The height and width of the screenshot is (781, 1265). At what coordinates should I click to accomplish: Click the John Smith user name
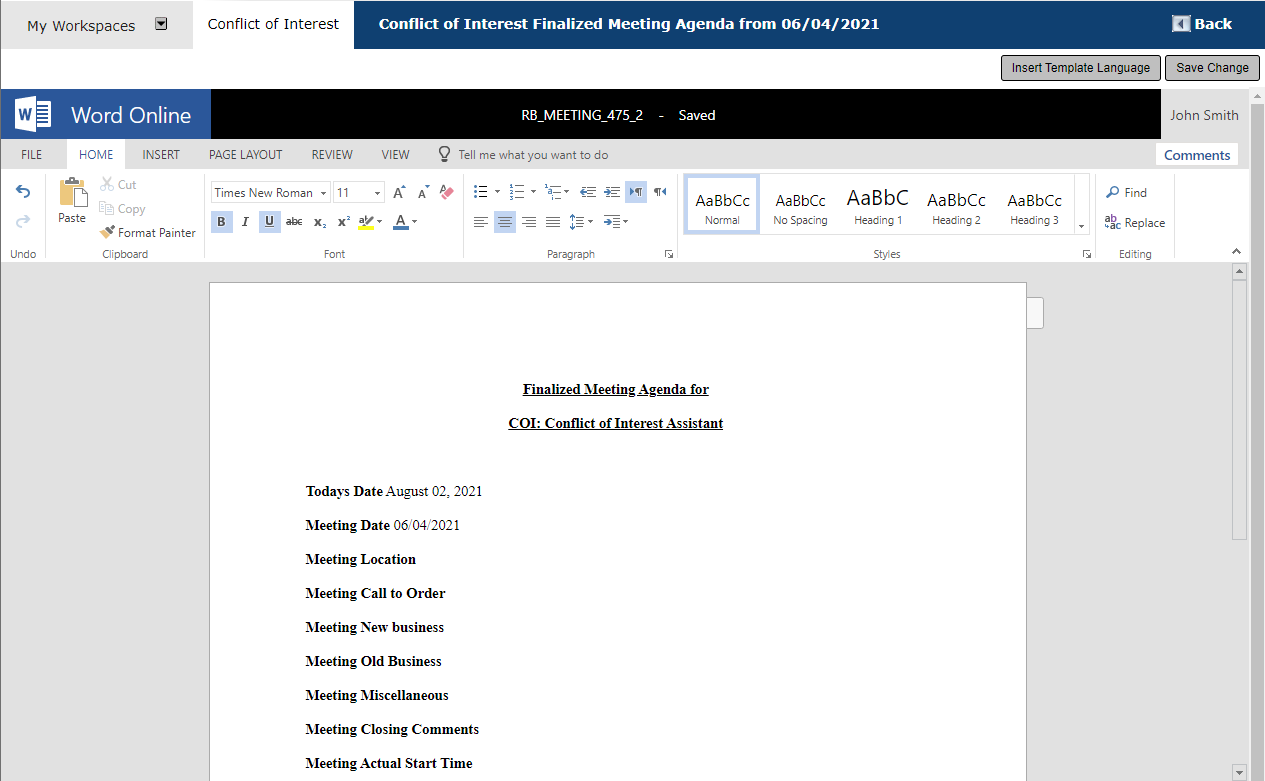tap(1204, 115)
